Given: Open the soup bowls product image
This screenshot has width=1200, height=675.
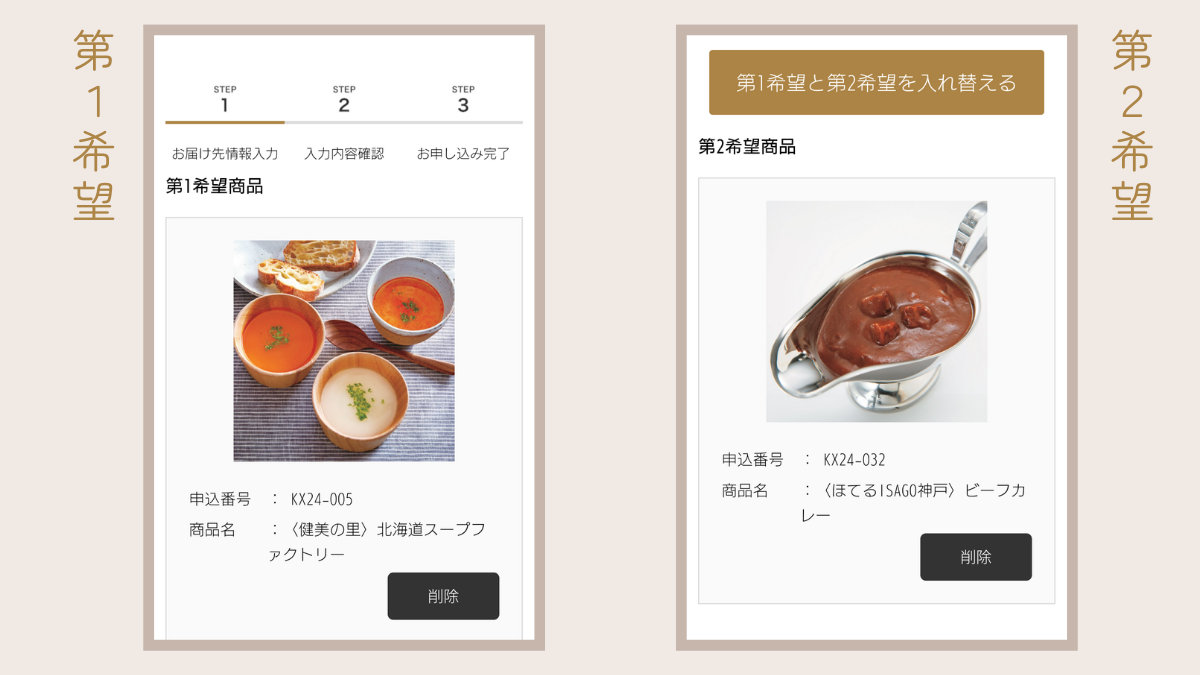Looking at the screenshot, I should click(x=344, y=351).
